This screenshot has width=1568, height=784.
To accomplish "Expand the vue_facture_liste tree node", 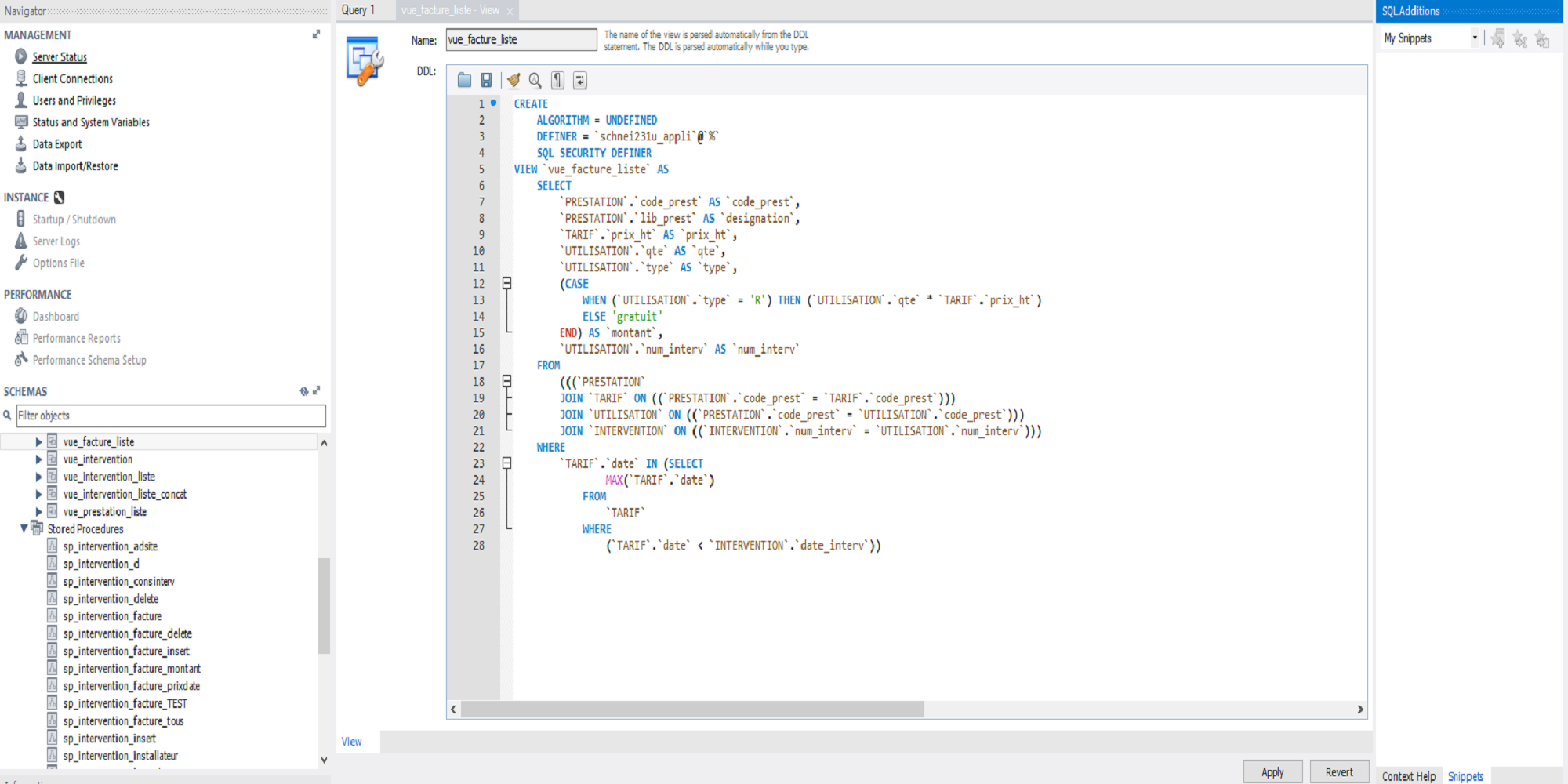I will 38,441.
